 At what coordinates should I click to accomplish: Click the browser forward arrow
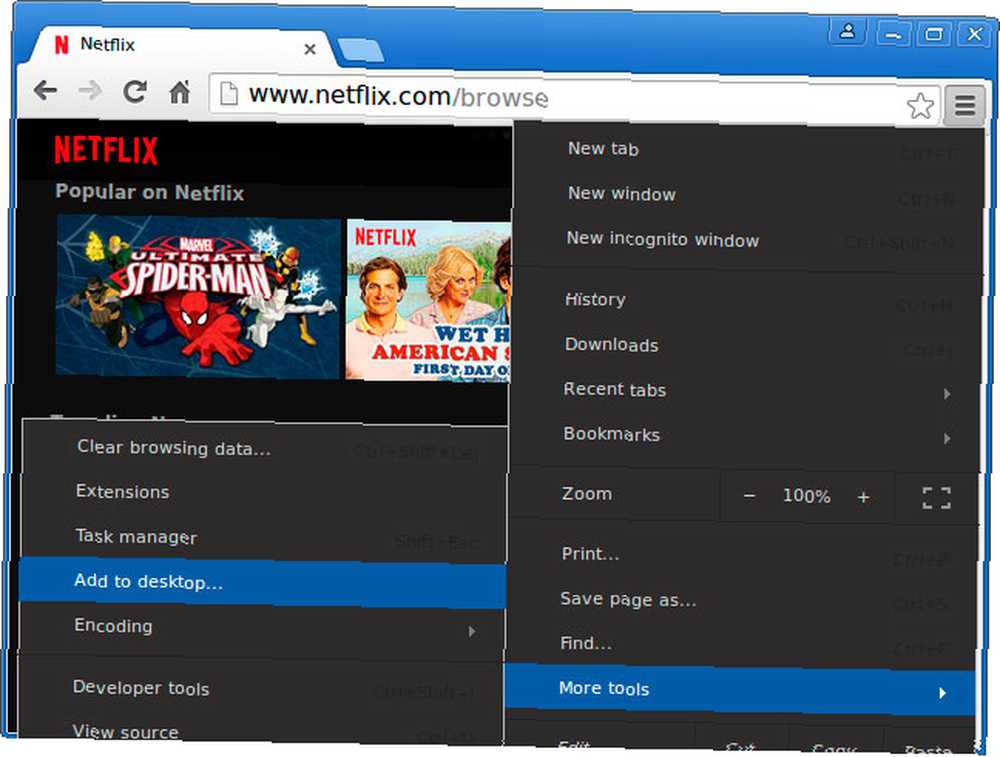pos(90,91)
